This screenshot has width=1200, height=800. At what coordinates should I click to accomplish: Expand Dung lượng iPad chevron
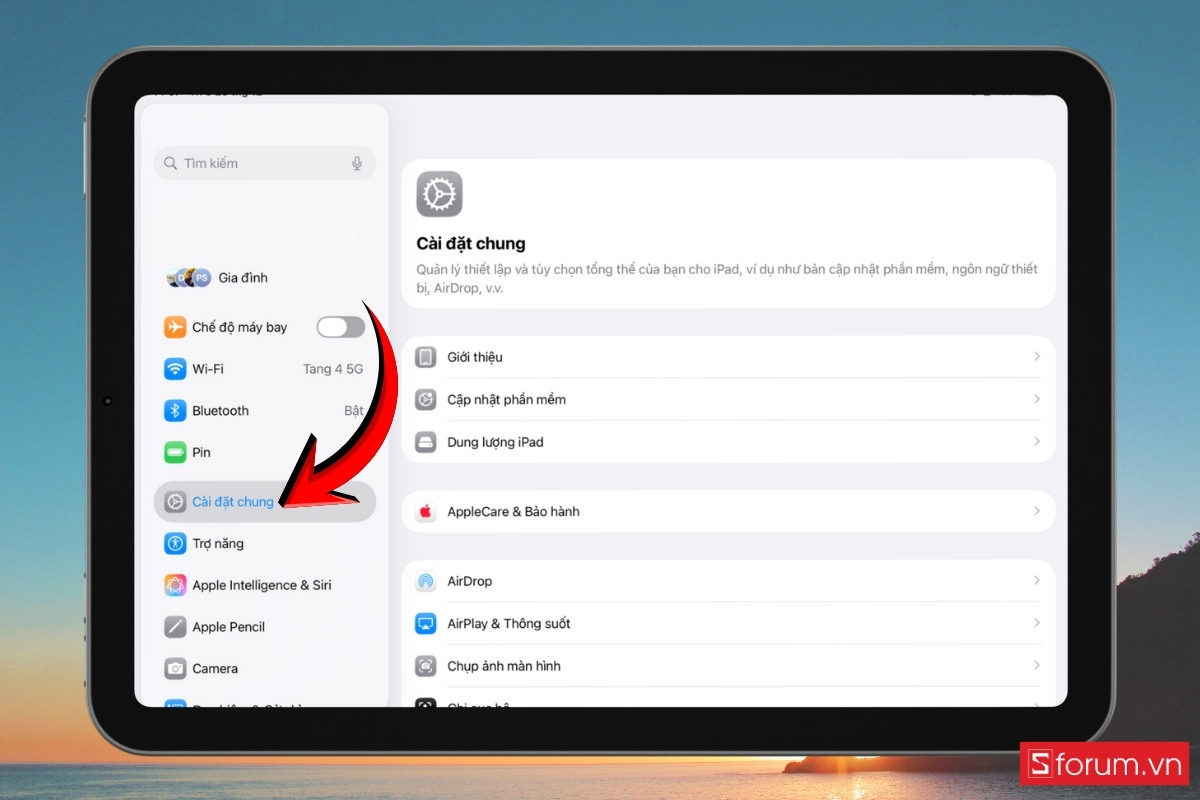pos(1037,442)
